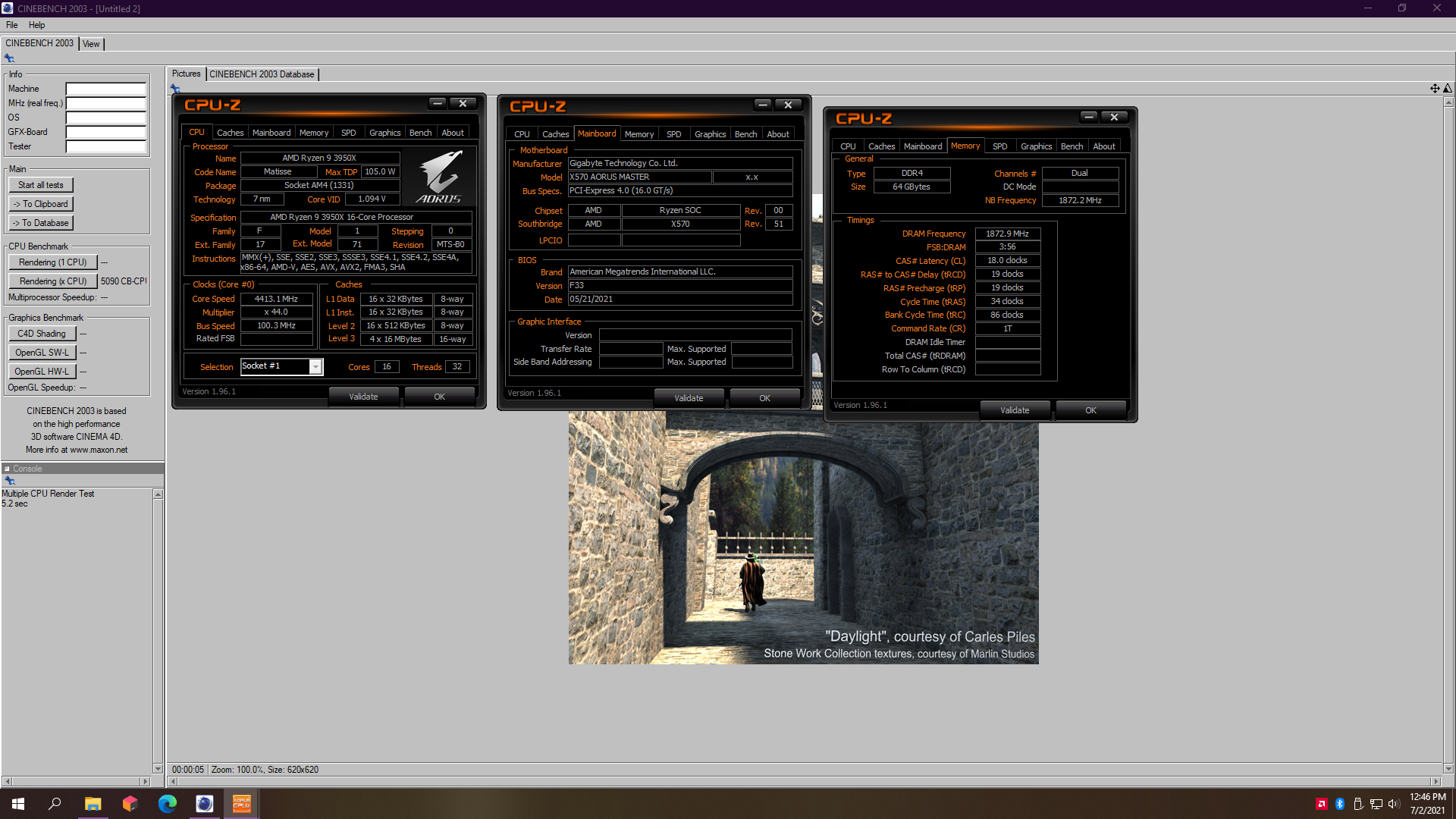This screenshot has width=1456, height=819.
Task: Close the CPU-Z Mainboard window
Action: pos(789,105)
